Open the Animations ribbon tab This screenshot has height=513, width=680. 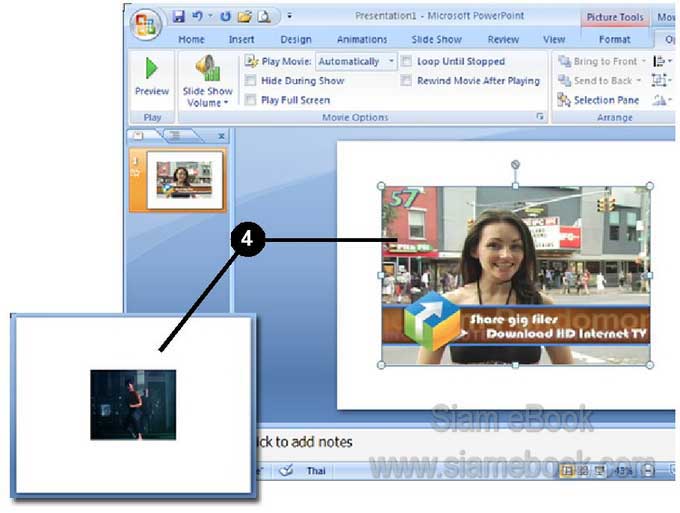click(x=362, y=39)
